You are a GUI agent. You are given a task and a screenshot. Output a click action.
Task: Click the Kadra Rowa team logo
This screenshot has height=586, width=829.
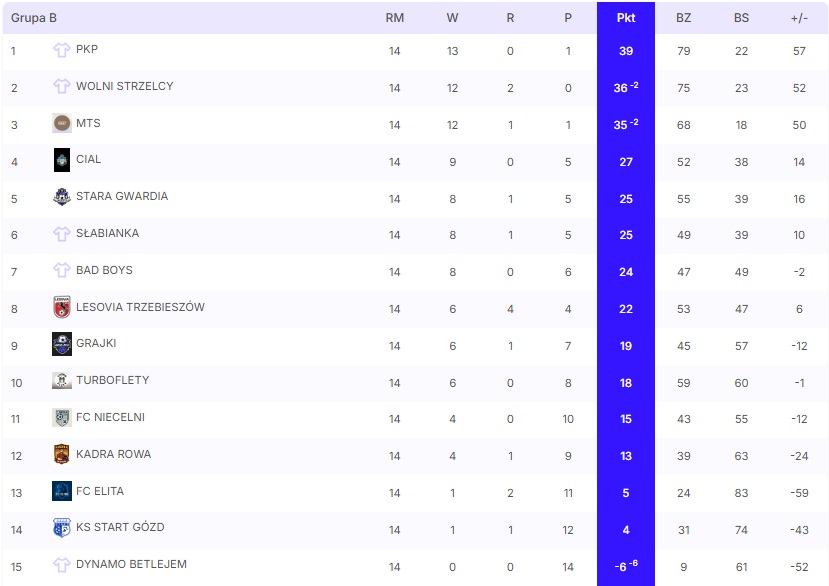(62, 455)
